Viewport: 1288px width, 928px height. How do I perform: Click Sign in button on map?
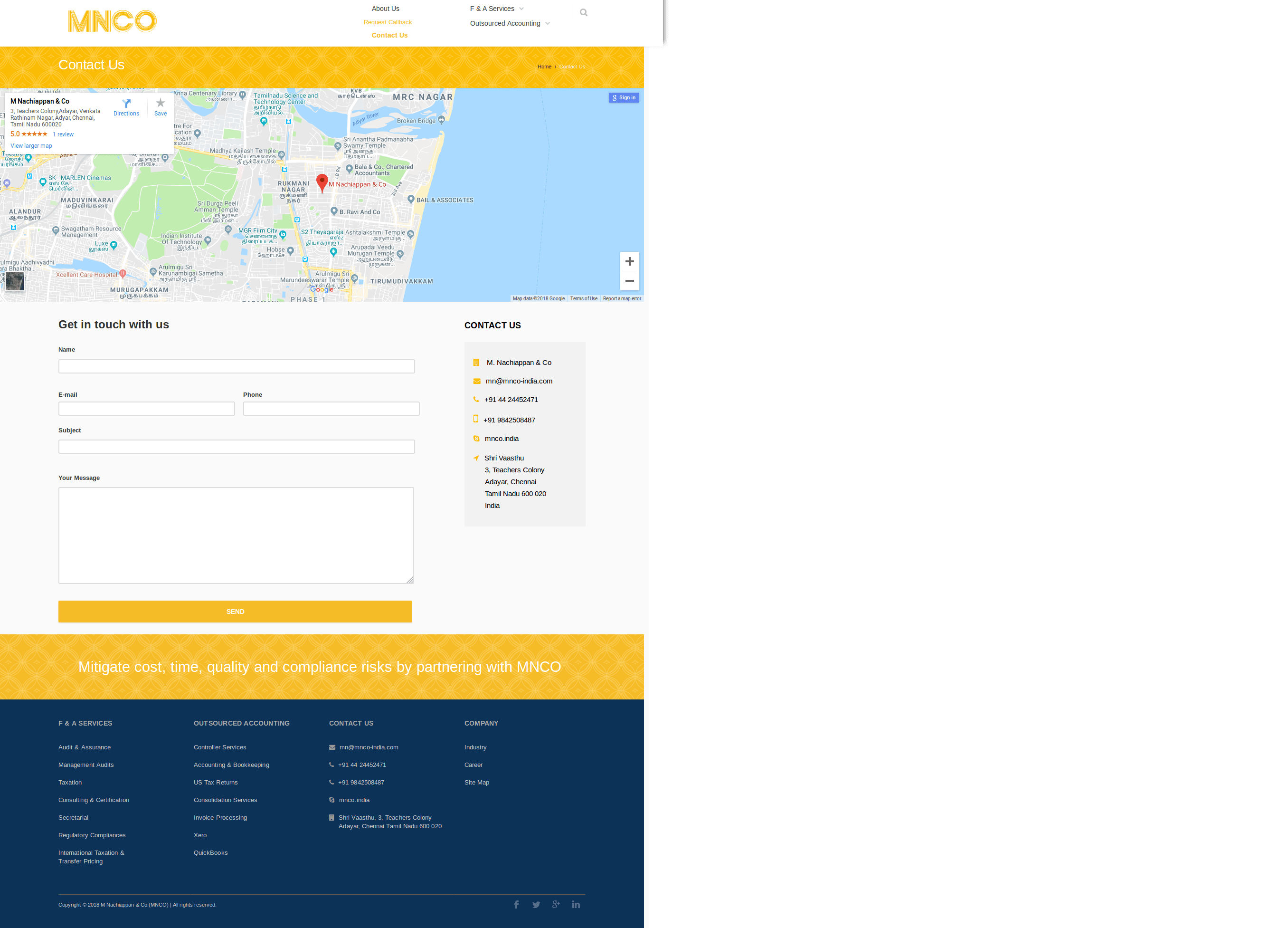click(624, 98)
